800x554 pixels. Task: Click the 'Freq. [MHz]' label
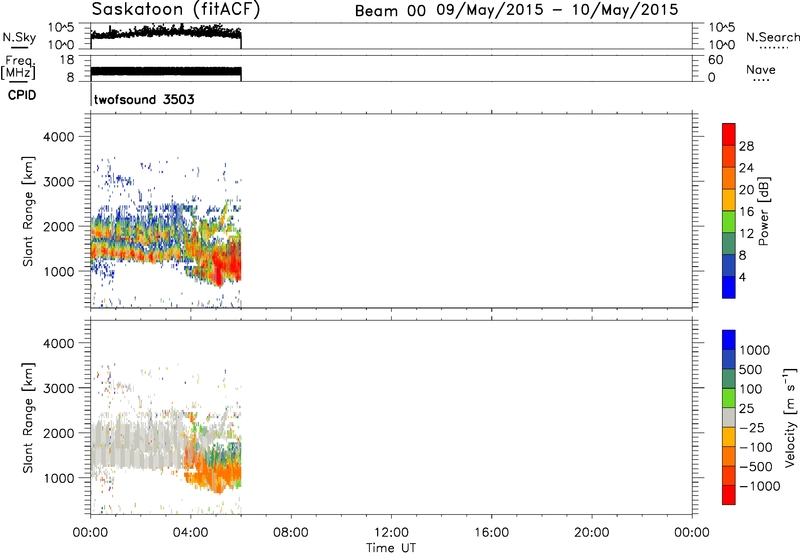[x=19, y=68]
